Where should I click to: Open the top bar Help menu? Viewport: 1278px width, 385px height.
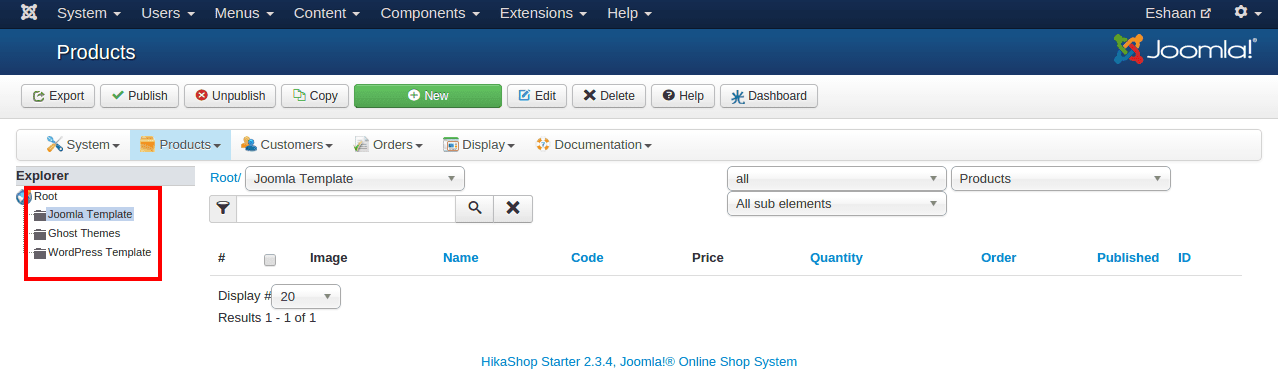point(629,14)
